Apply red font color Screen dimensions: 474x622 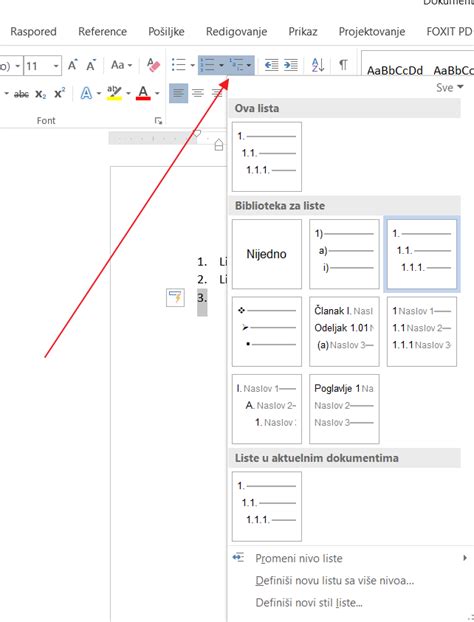pos(143,94)
